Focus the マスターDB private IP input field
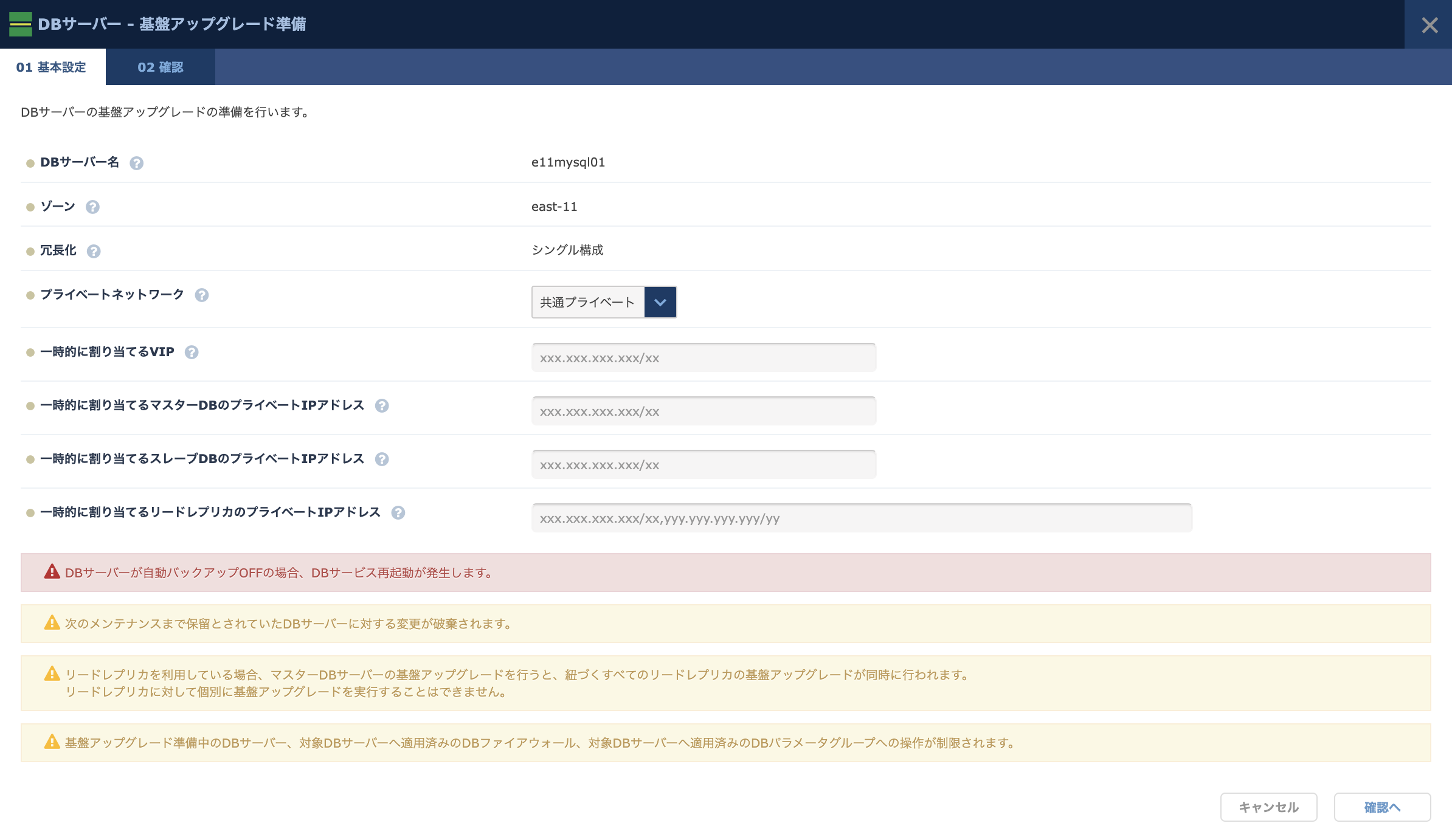Screen dimensions: 1452x840 [x=704, y=411]
